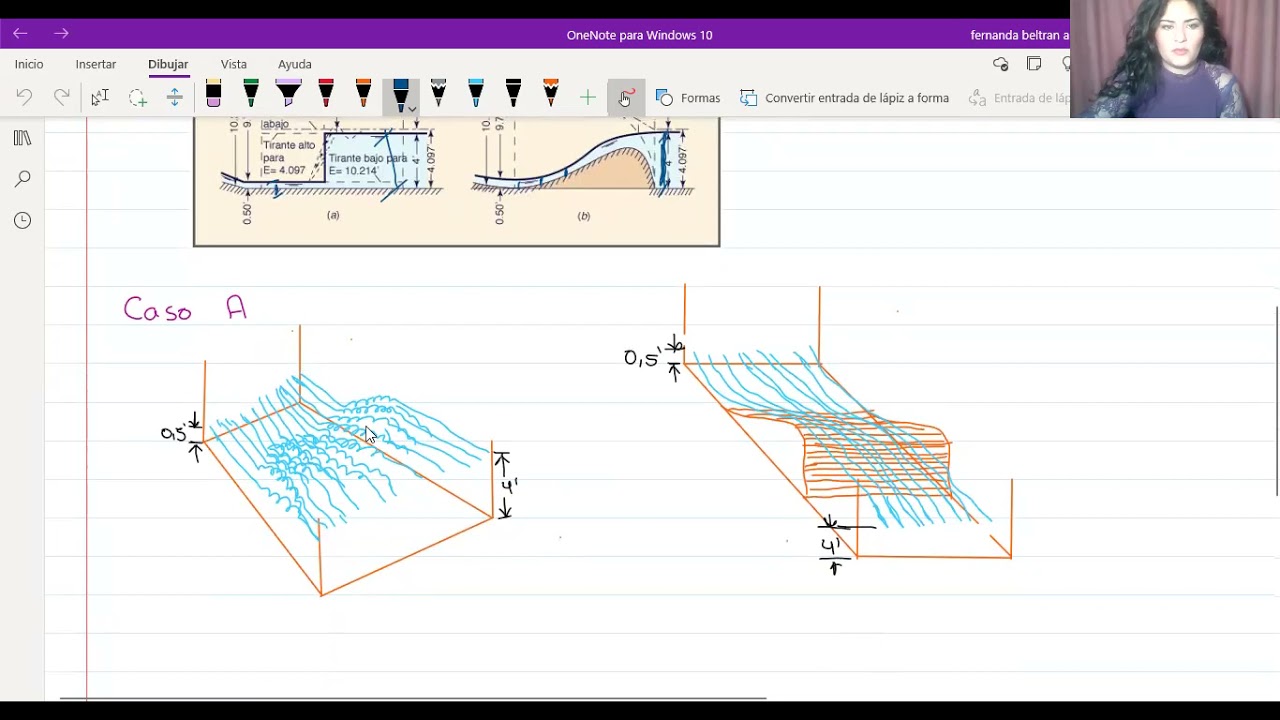Go back using the left arrow
This screenshot has width=1280, height=720.
(x=20, y=34)
